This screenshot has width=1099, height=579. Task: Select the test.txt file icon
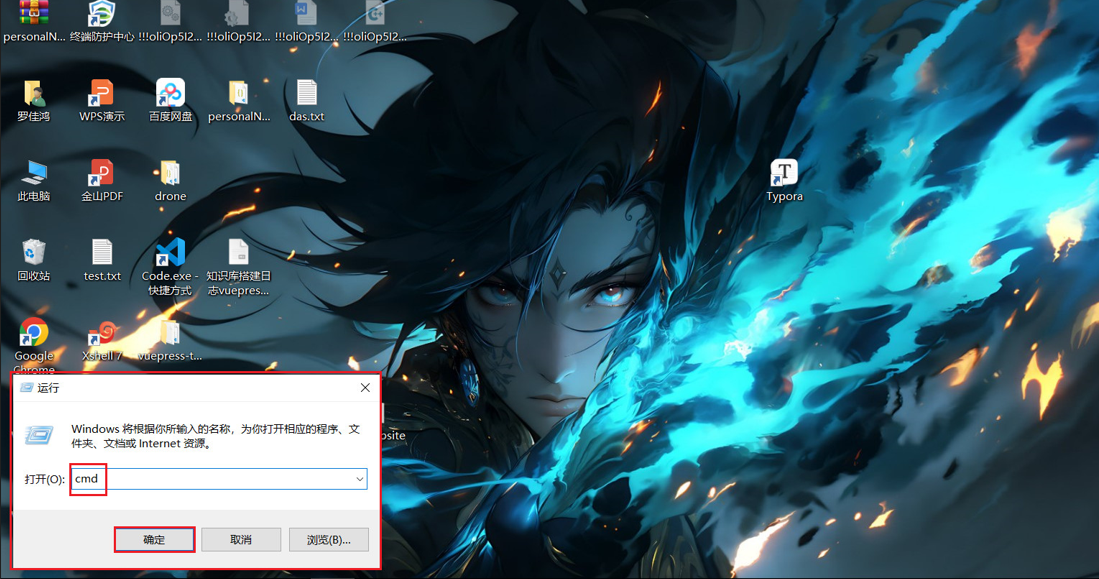click(102, 252)
